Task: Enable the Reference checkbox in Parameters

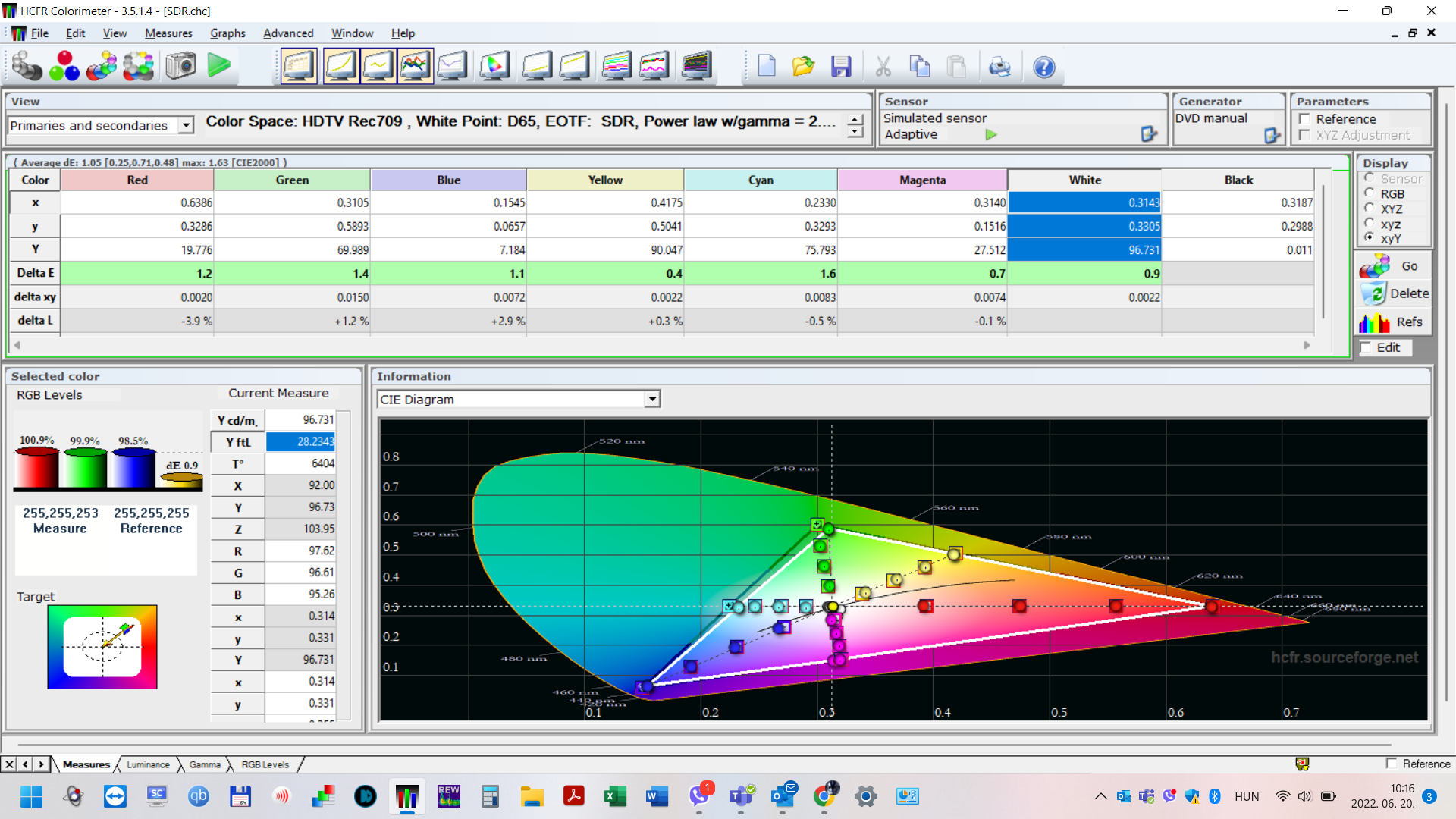Action: pos(1304,119)
